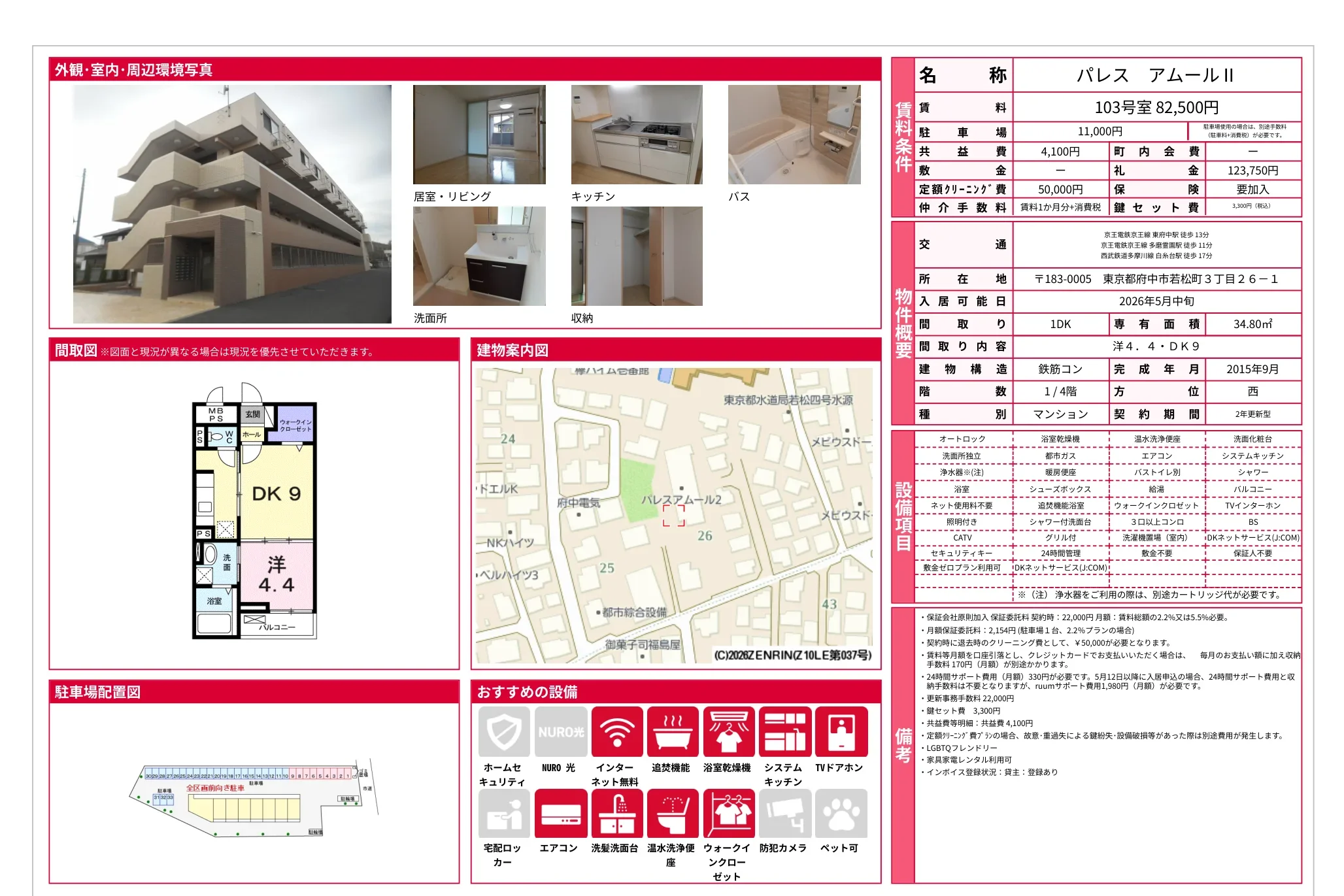Click the エアコン icon
This screenshot has height=896, width=1344.
click(x=560, y=814)
